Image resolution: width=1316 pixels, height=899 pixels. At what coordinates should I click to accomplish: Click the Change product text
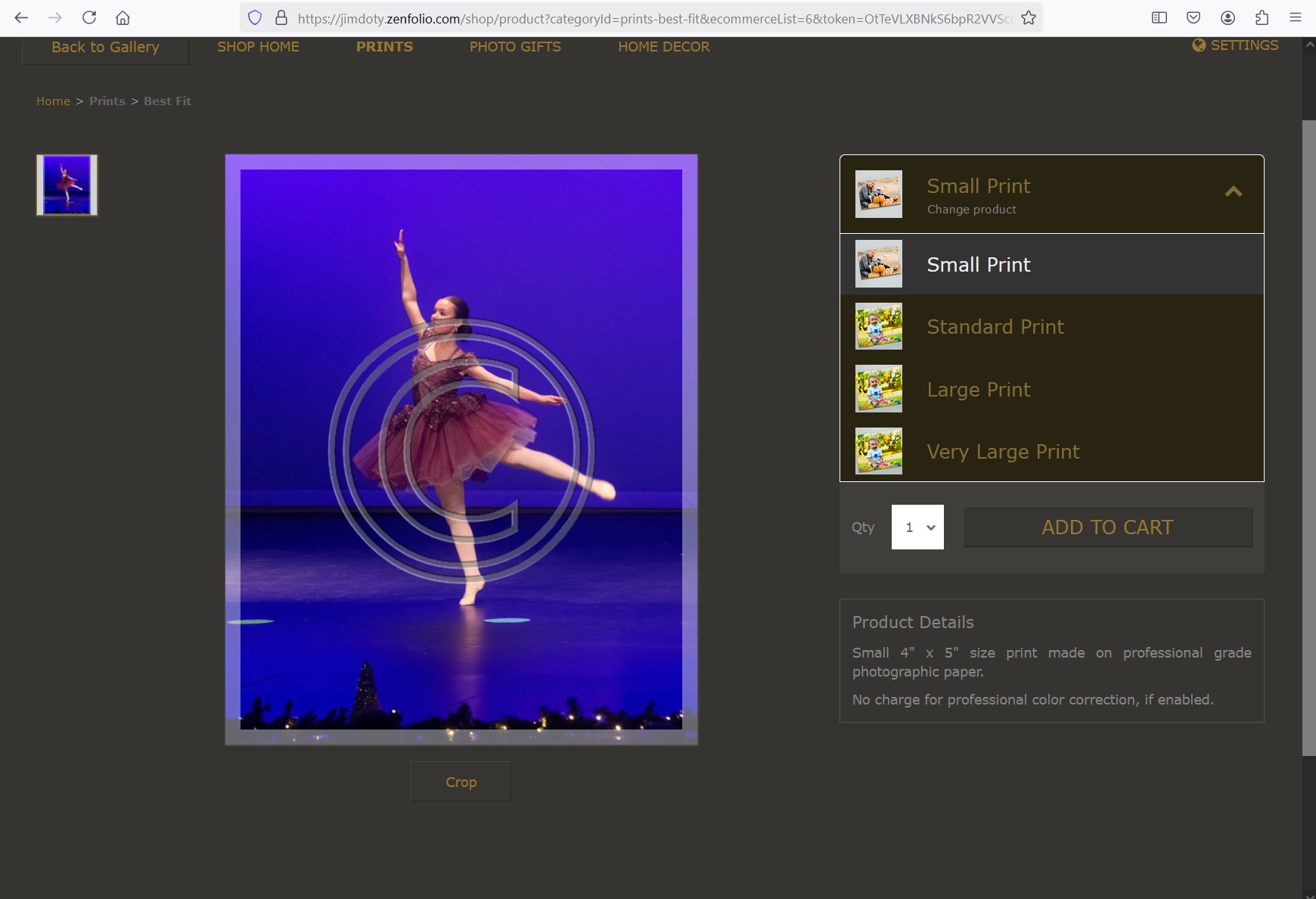pyautogui.click(x=972, y=210)
